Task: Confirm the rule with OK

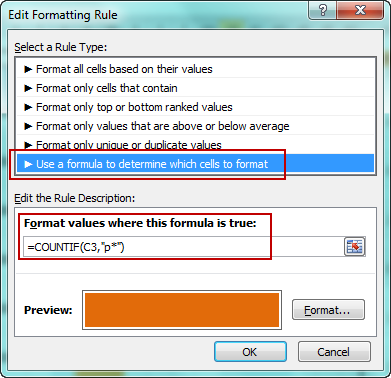Action: [x=250, y=352]
